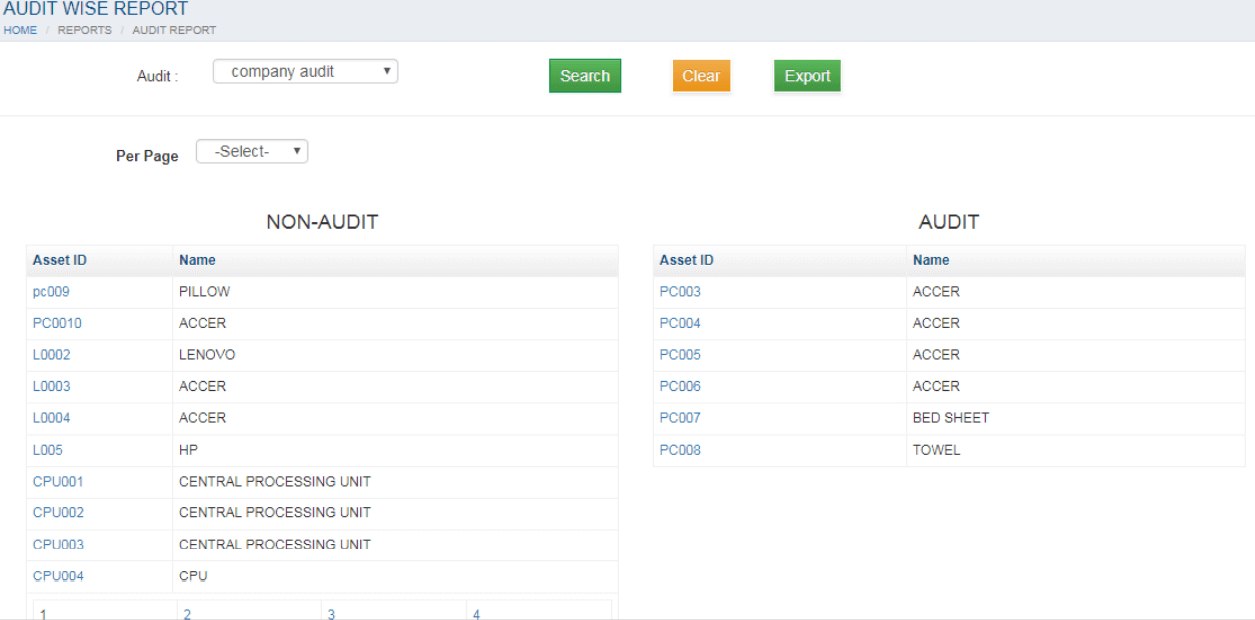Viewport: 1255px width, 620px height.
Task: Click the ACCER name in PC0010 row
Action: click(202, 323)
